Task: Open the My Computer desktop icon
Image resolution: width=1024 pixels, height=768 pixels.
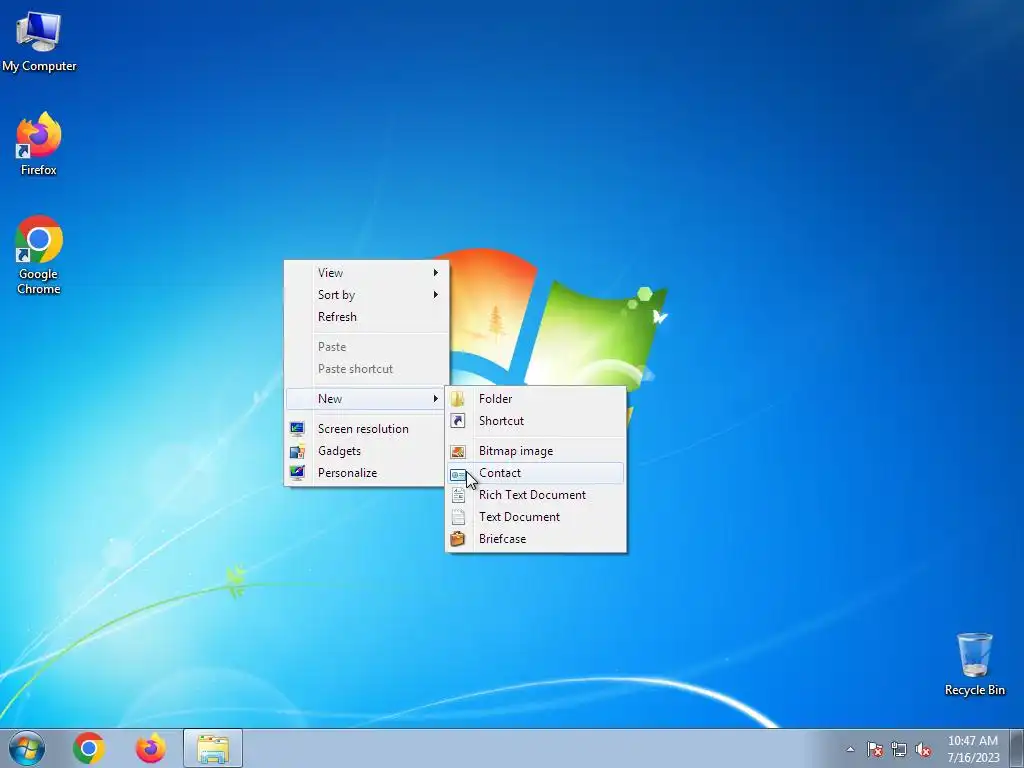Action: [x=39, y=40]
